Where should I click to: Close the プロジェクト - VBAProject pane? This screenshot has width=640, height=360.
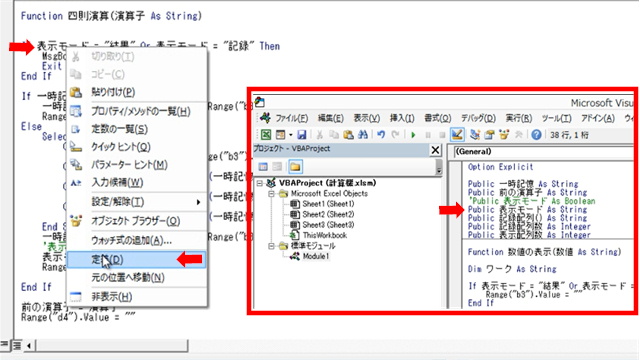click(436, 150)
